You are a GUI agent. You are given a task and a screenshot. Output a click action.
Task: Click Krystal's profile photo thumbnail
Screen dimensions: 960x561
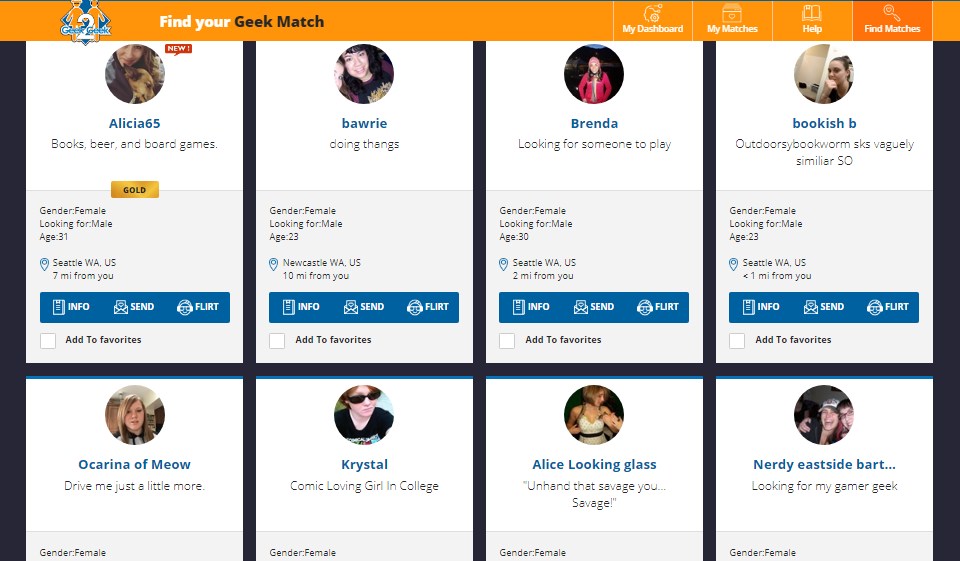(364, 415)
